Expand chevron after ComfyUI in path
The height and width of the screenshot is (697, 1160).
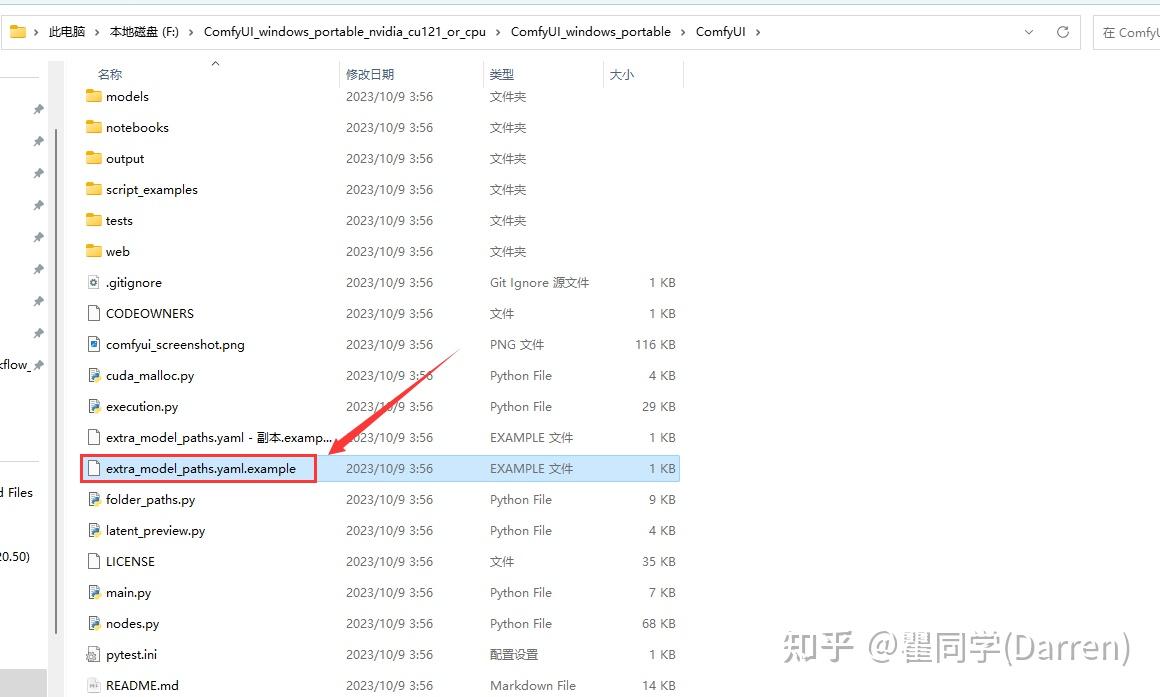(x=758, y=32)
